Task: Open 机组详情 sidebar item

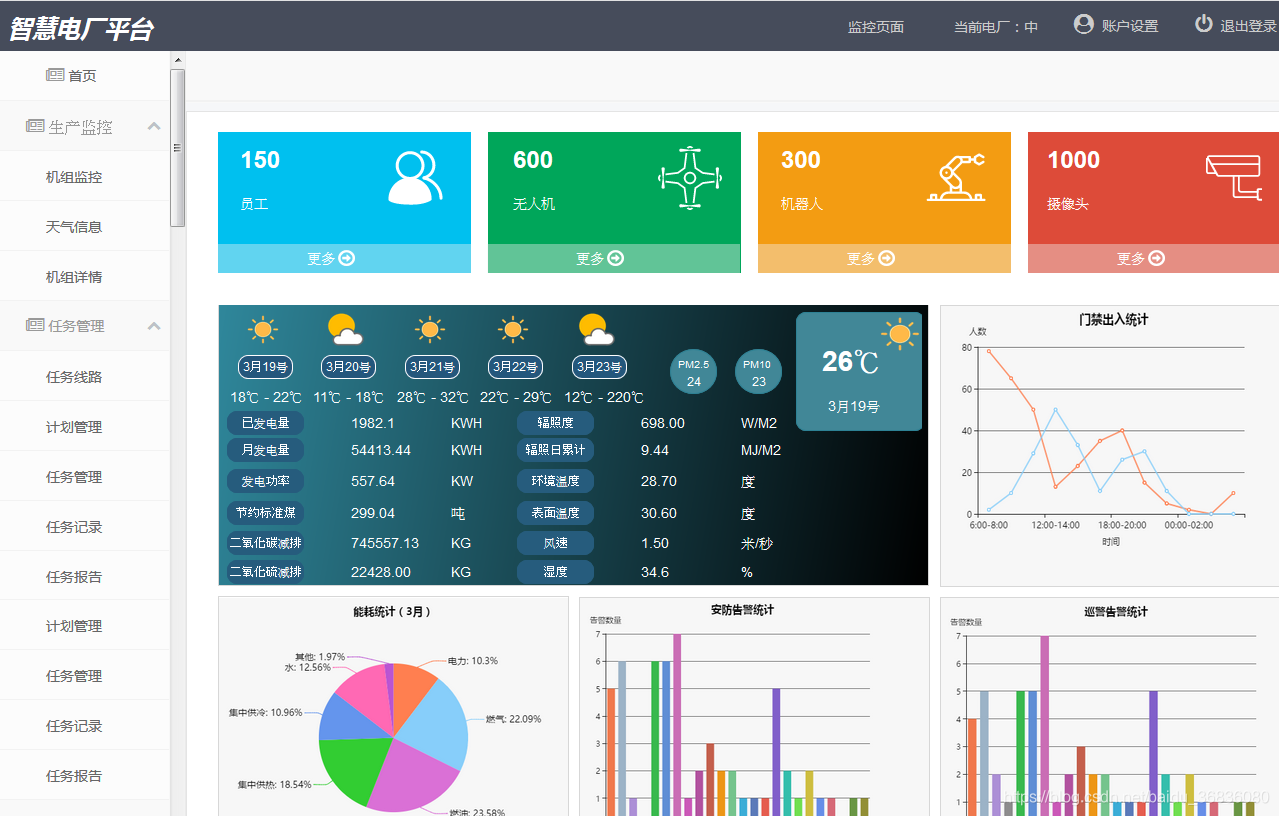Action: point(74,277)
